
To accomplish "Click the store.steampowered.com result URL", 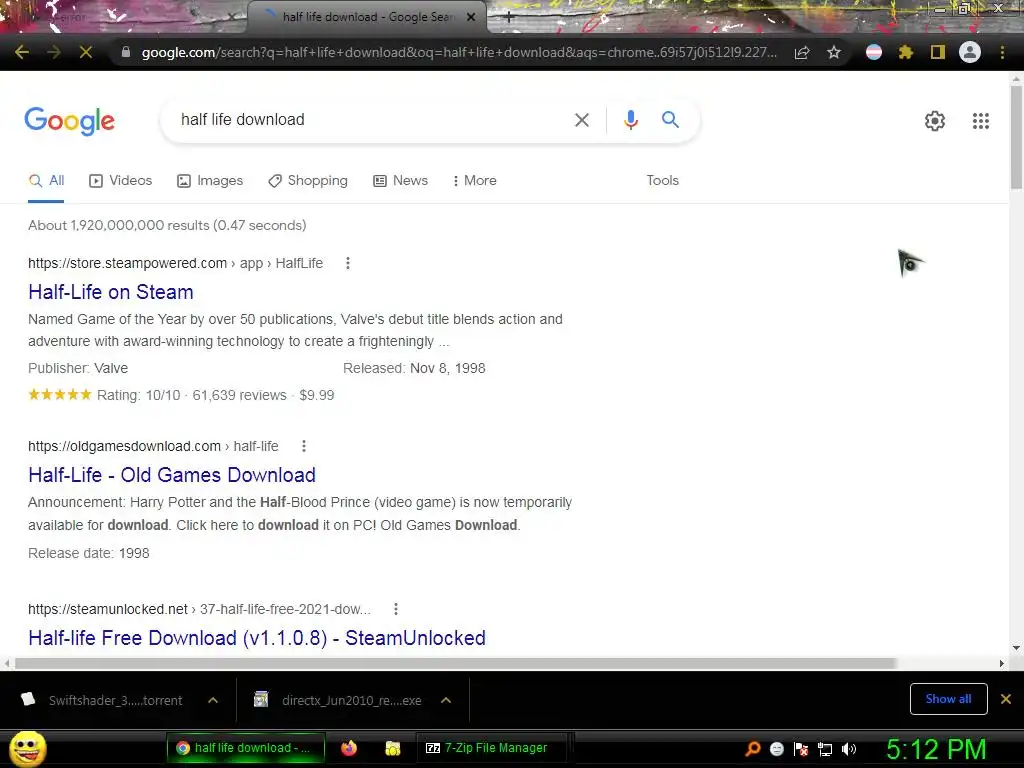I will tap(176, 263).
